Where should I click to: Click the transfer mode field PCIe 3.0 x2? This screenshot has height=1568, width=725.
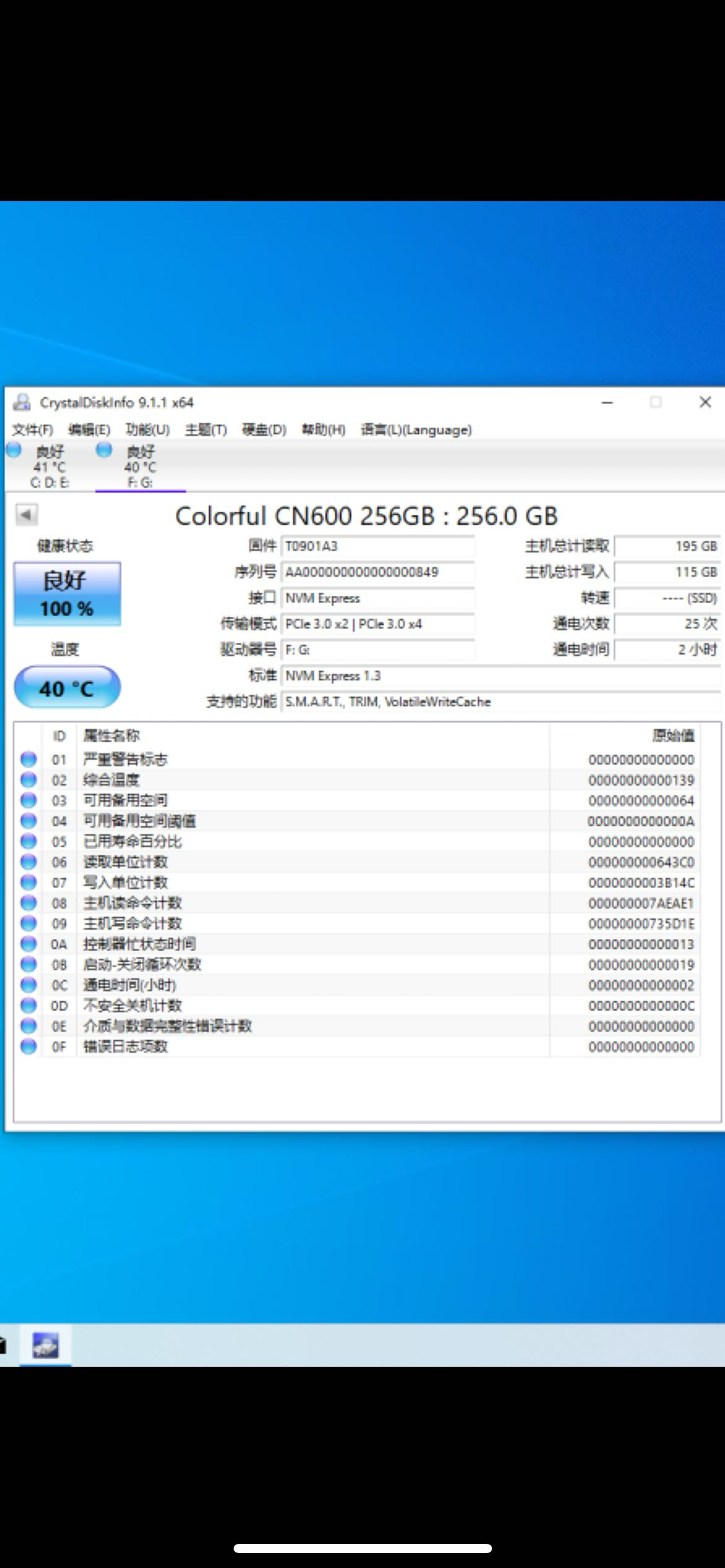pyautogui.click(x=378, y=624)
